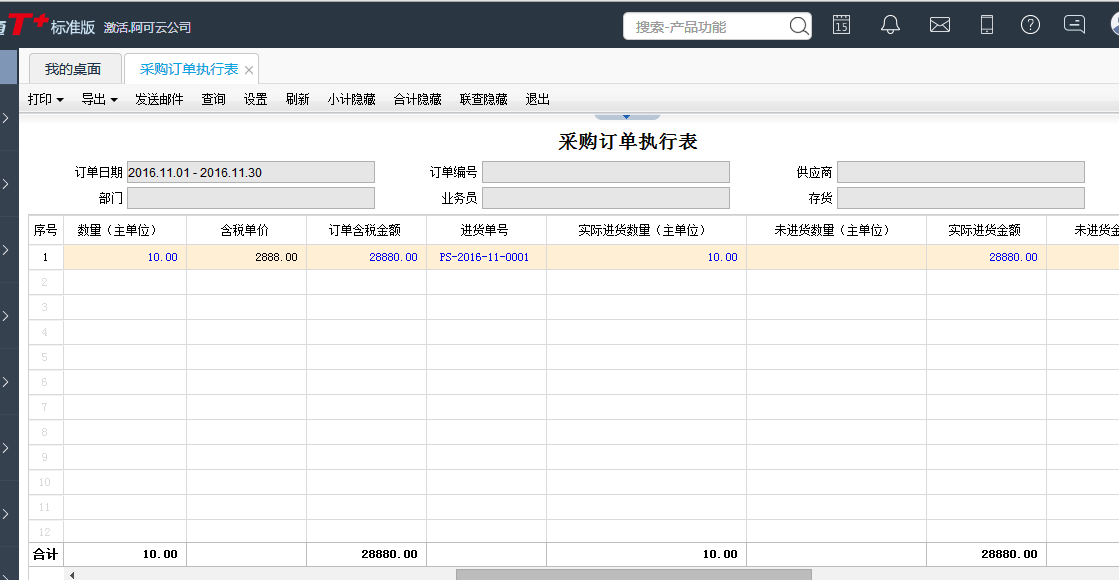Image resolution: width=1119 pixels, height=580 pixels.
Task: Open feedback via the chat bubble icon
Action: [1074, 25]
